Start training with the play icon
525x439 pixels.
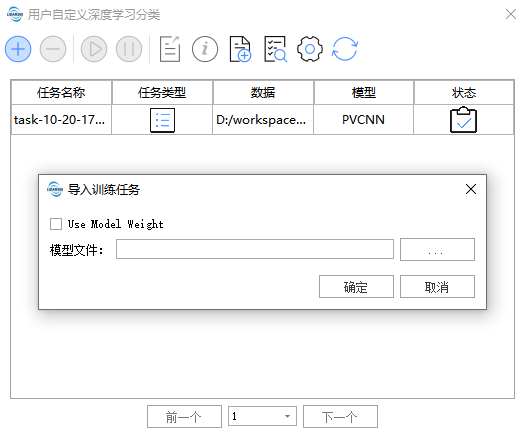(x=94, y=49)
